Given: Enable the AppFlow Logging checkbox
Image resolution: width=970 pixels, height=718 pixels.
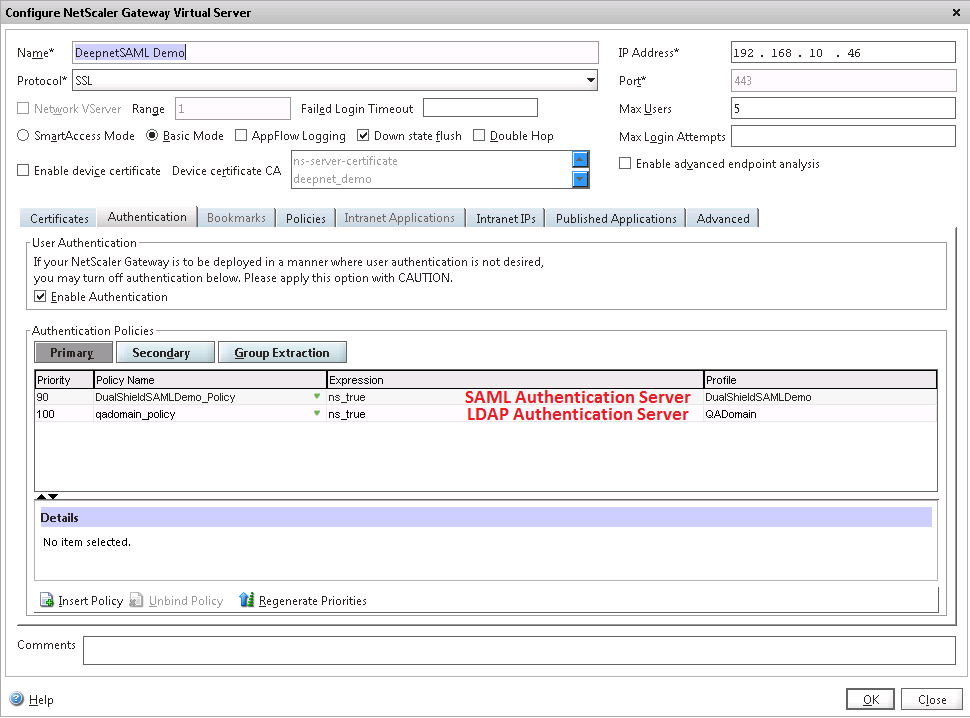Looking at the screenshot, I should [x=241, y=136].
